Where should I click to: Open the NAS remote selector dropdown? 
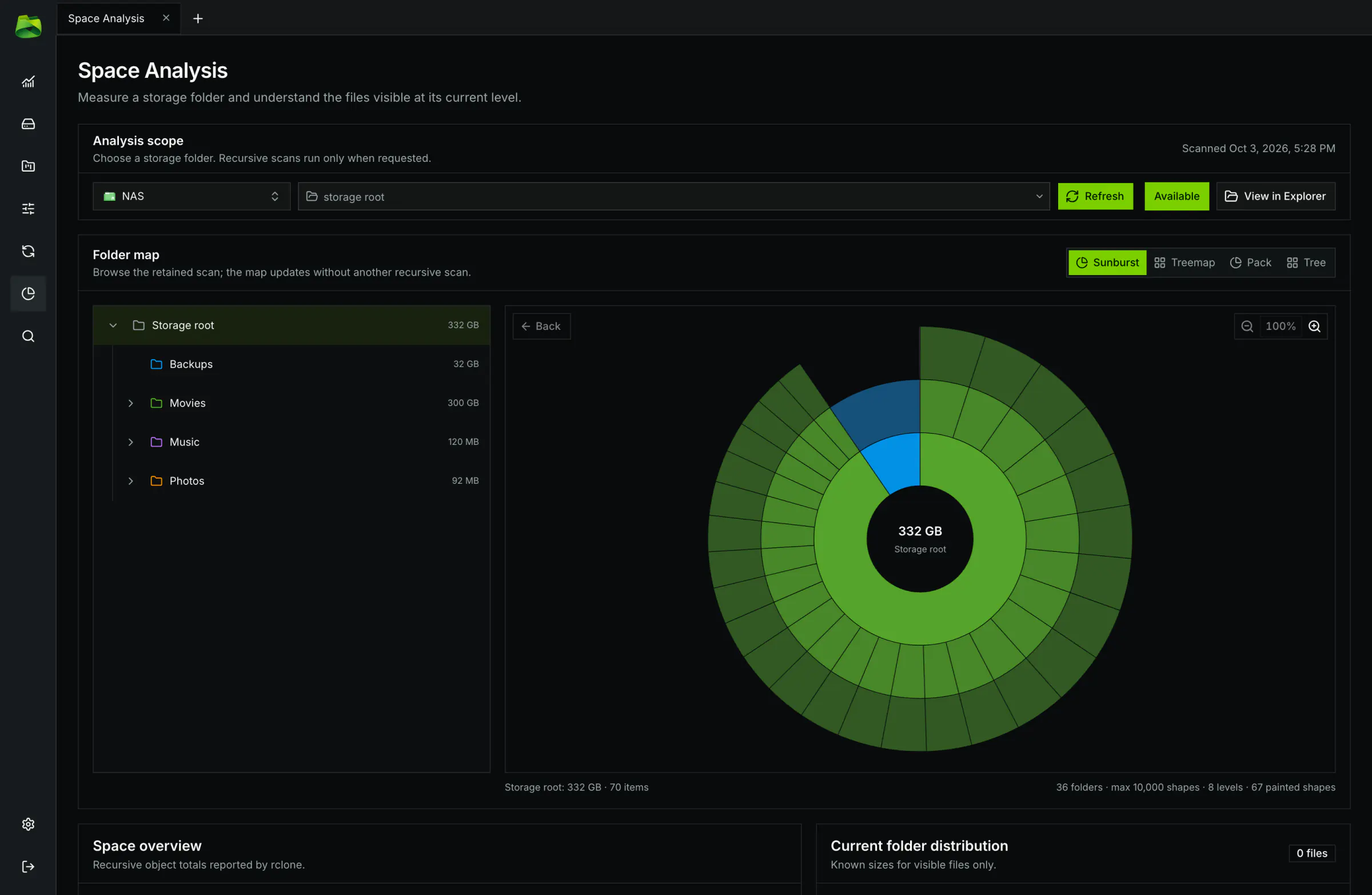pyautogui.click(x=192, y=196)
